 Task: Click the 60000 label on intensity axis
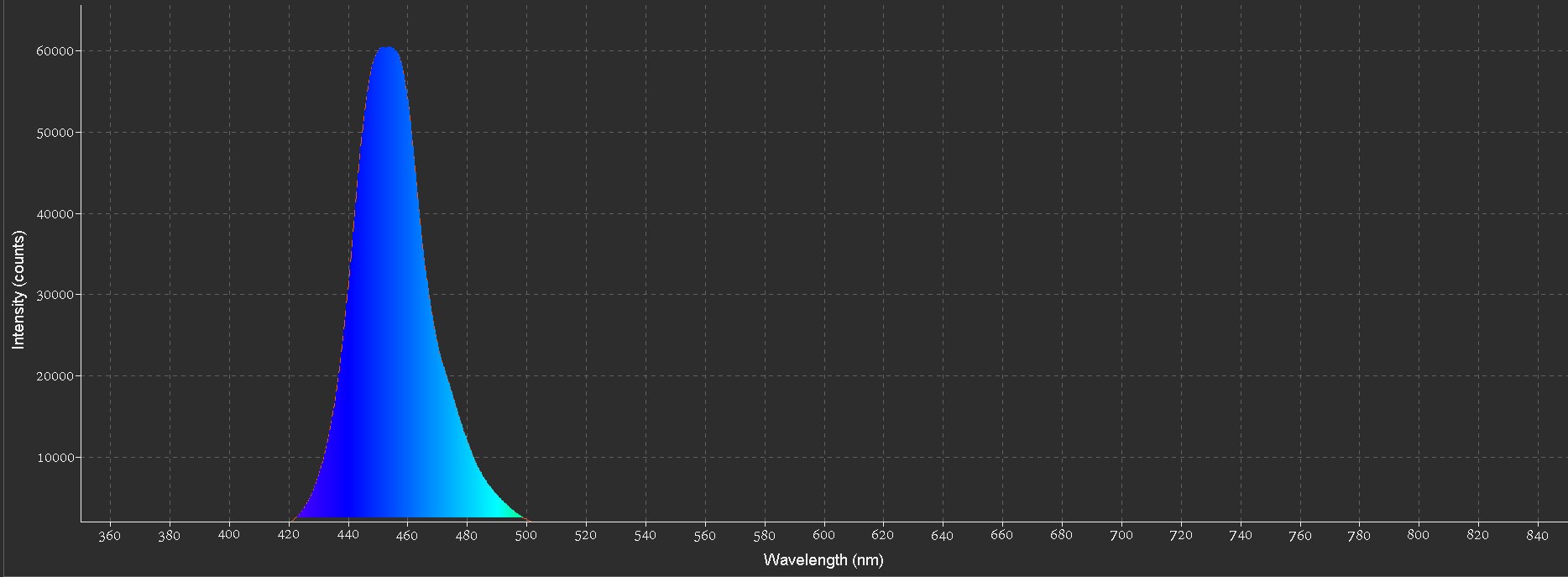tap(54, 51)
